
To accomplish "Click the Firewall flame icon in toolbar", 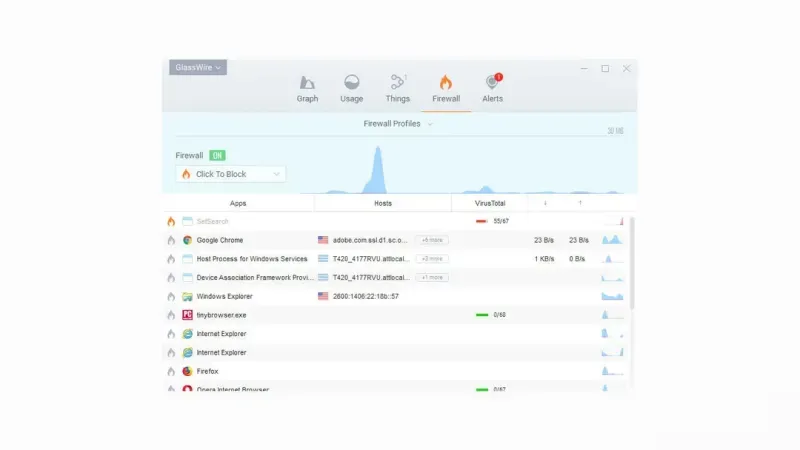I will point(446,82).
